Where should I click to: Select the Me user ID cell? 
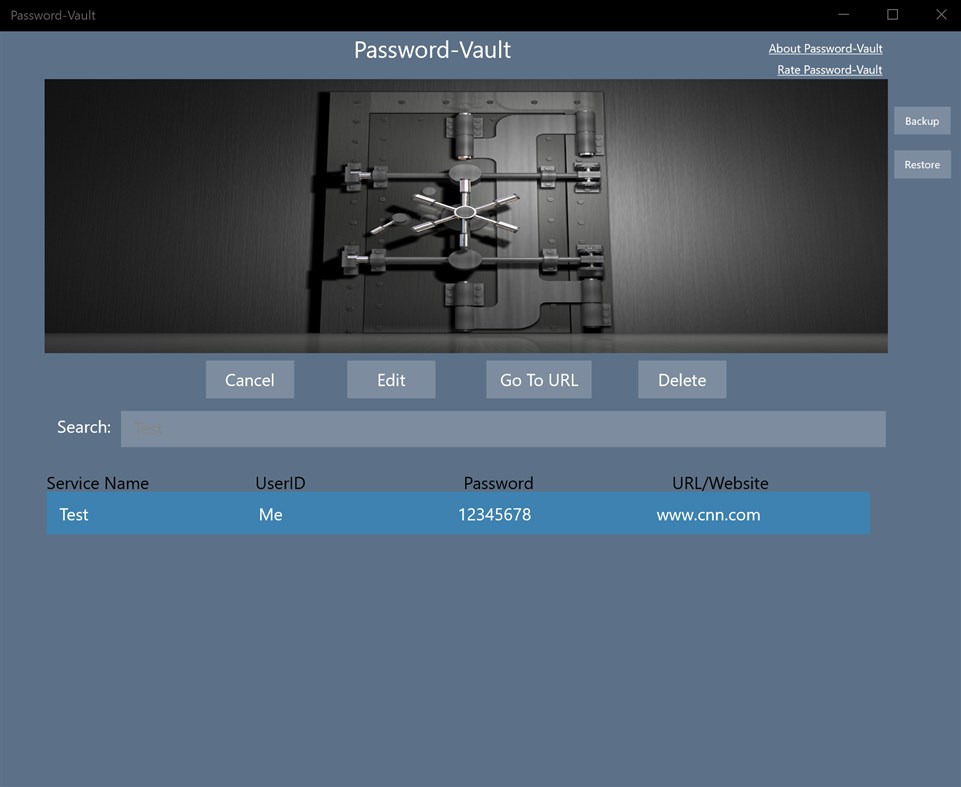pos(270,514)
